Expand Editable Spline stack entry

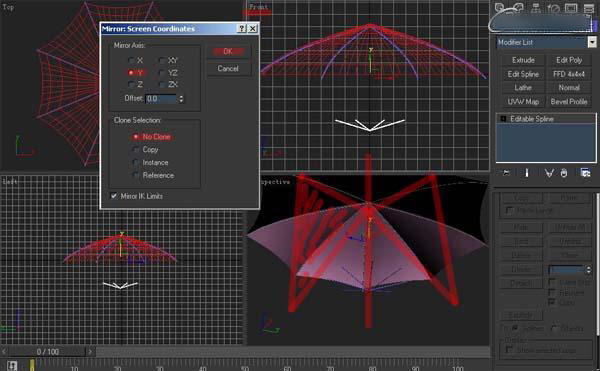(503, 119)
